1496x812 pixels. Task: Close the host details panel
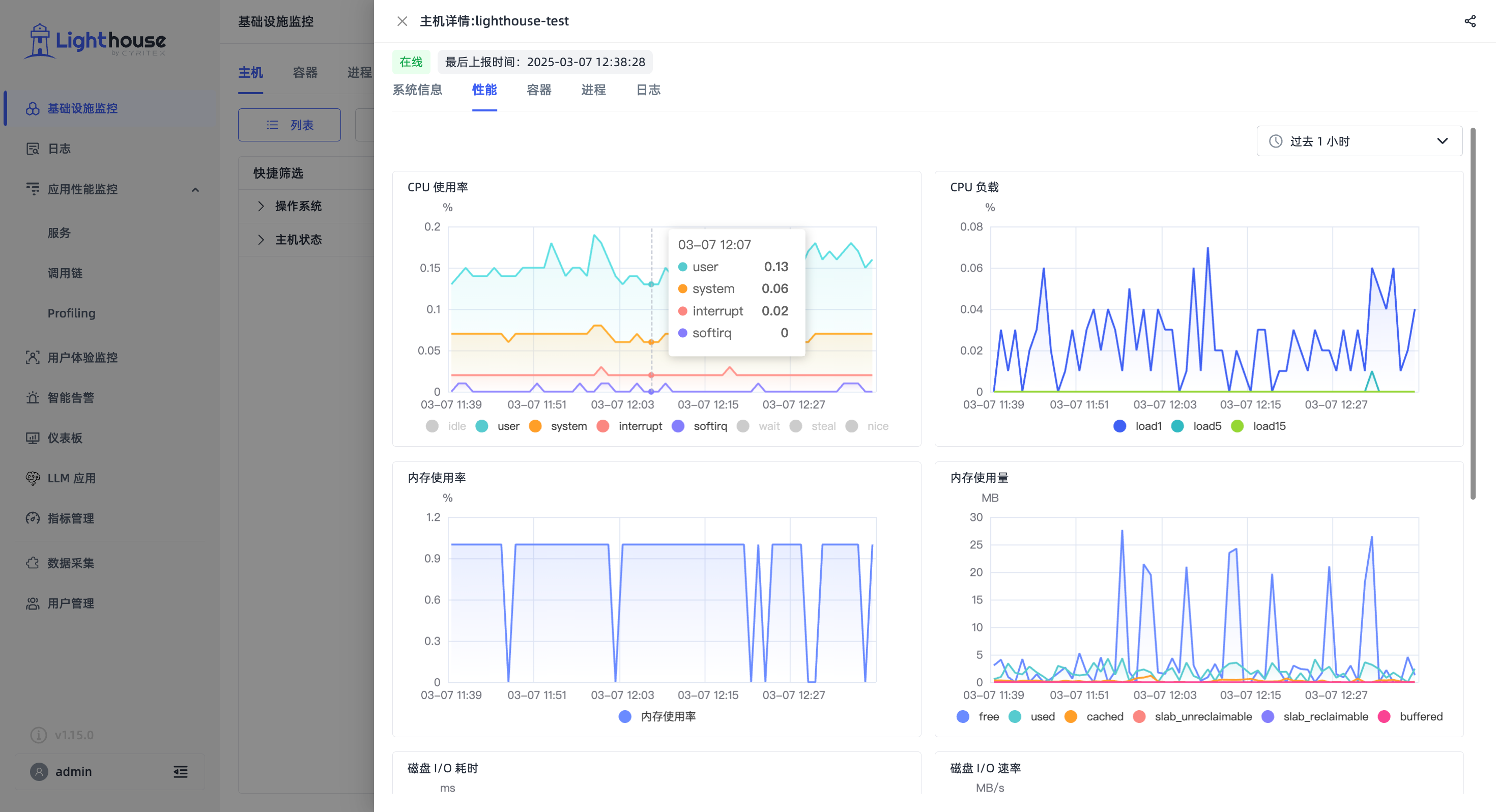tap(402, 21)
